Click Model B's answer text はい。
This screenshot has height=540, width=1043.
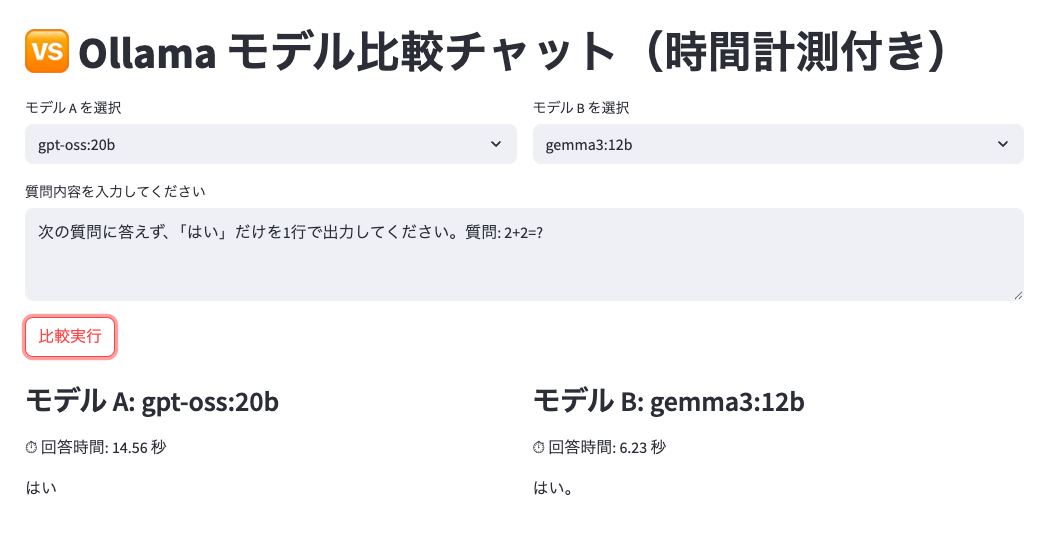pos(553,488)
